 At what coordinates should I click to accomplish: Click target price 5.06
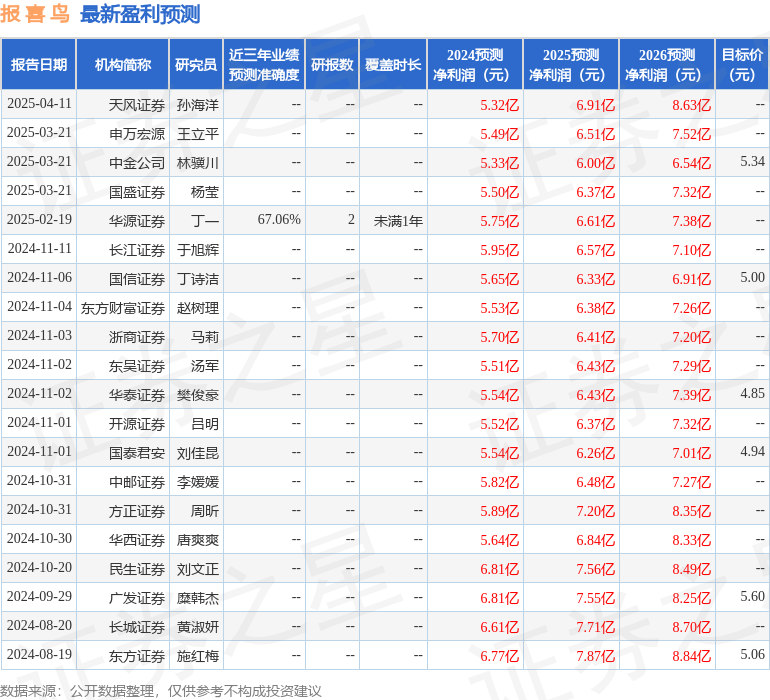click(752, 654)
